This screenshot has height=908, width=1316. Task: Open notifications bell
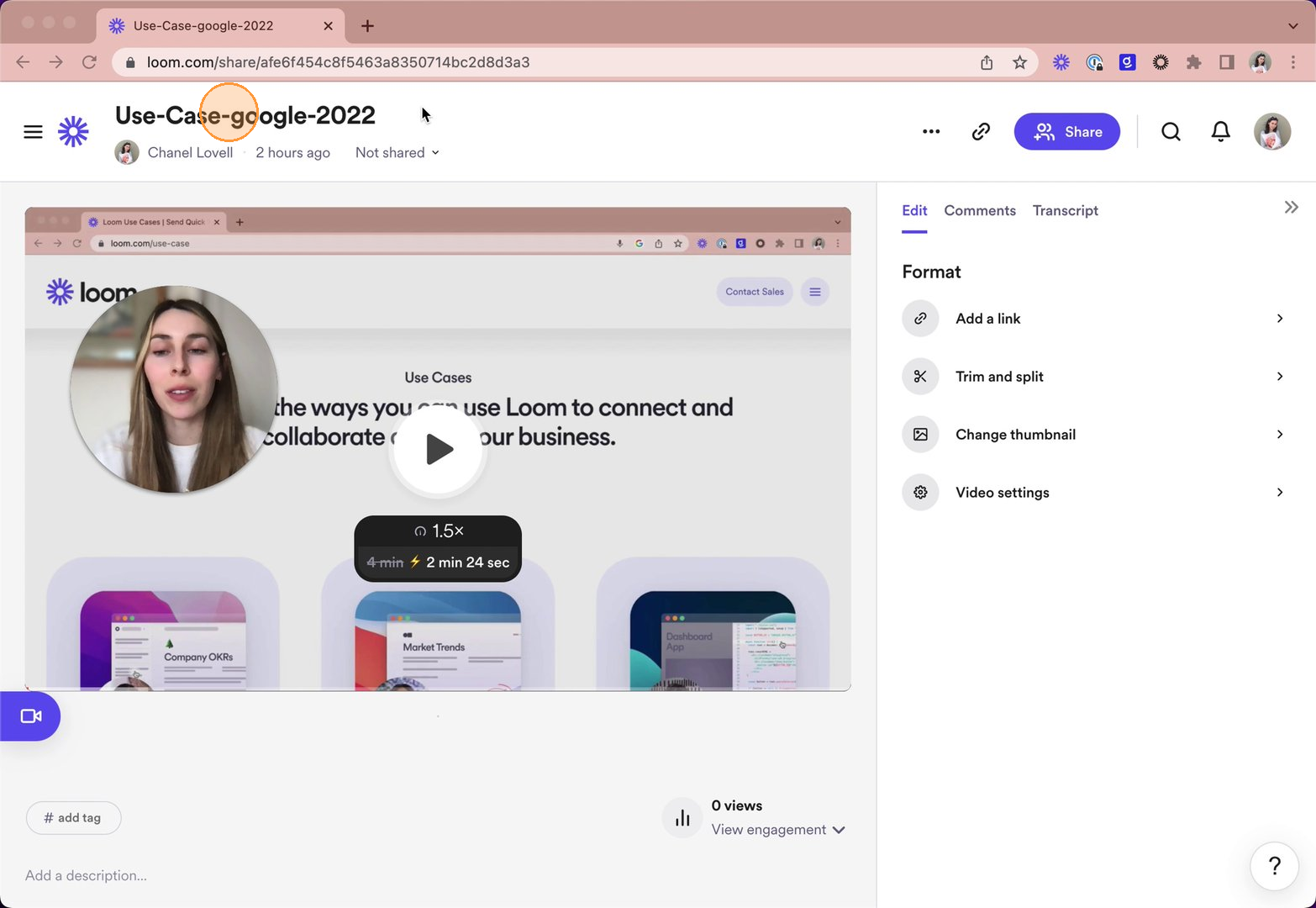click(1220, 131)
